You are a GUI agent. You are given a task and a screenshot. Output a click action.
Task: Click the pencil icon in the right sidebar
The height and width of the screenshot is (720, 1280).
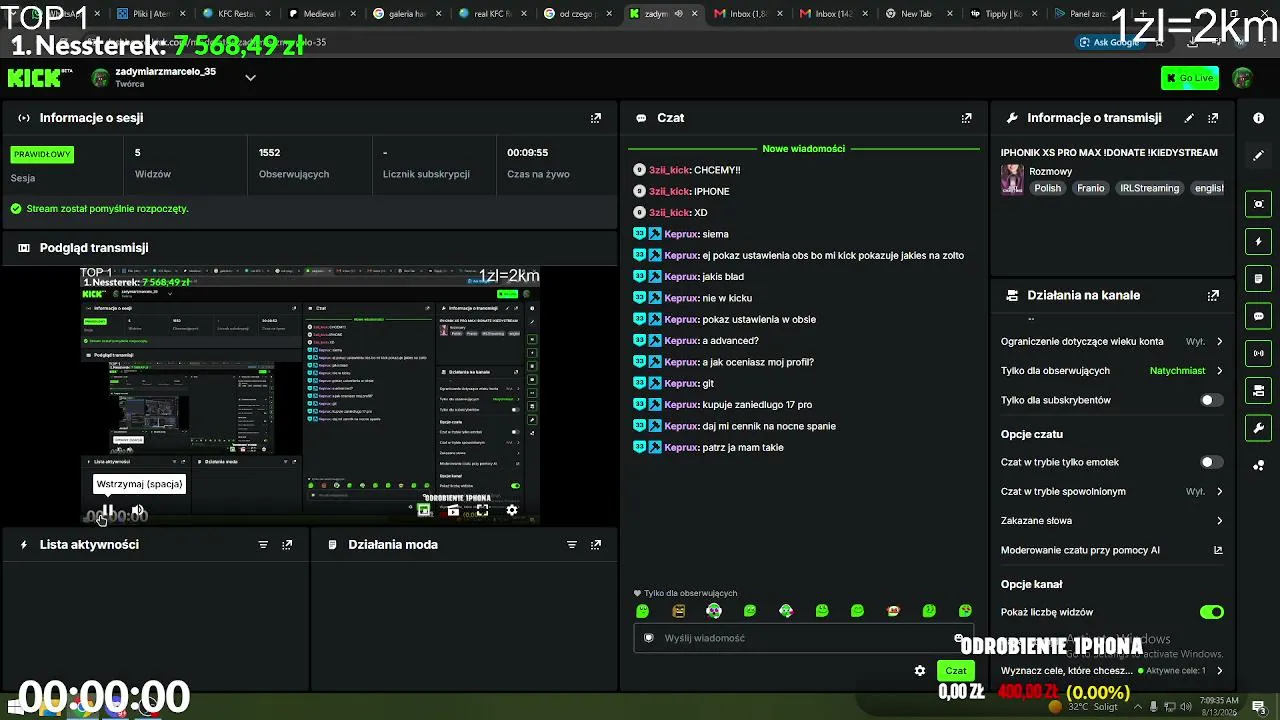click(1258, 156)
